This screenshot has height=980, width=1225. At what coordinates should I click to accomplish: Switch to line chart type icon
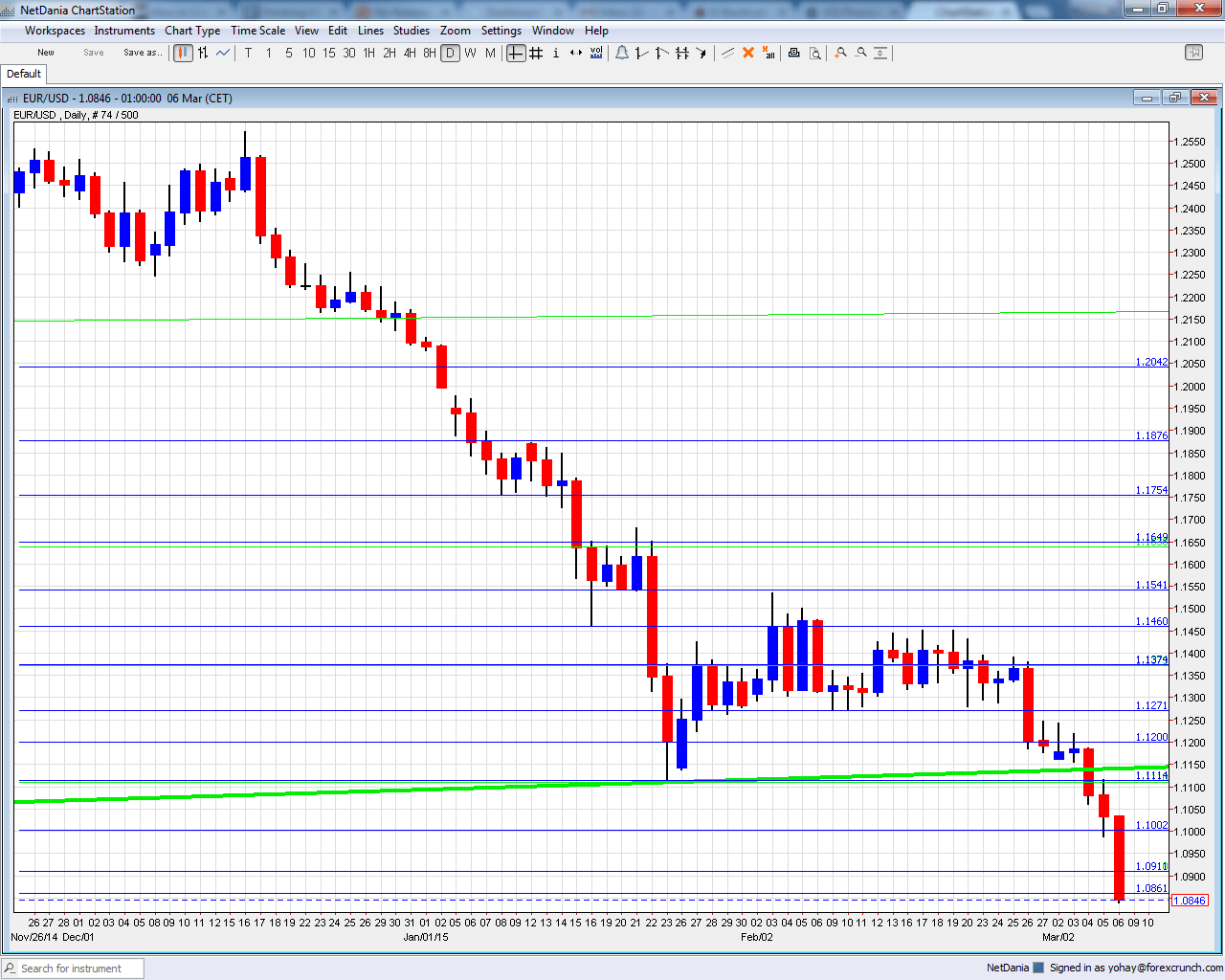(x=223, y=53)
